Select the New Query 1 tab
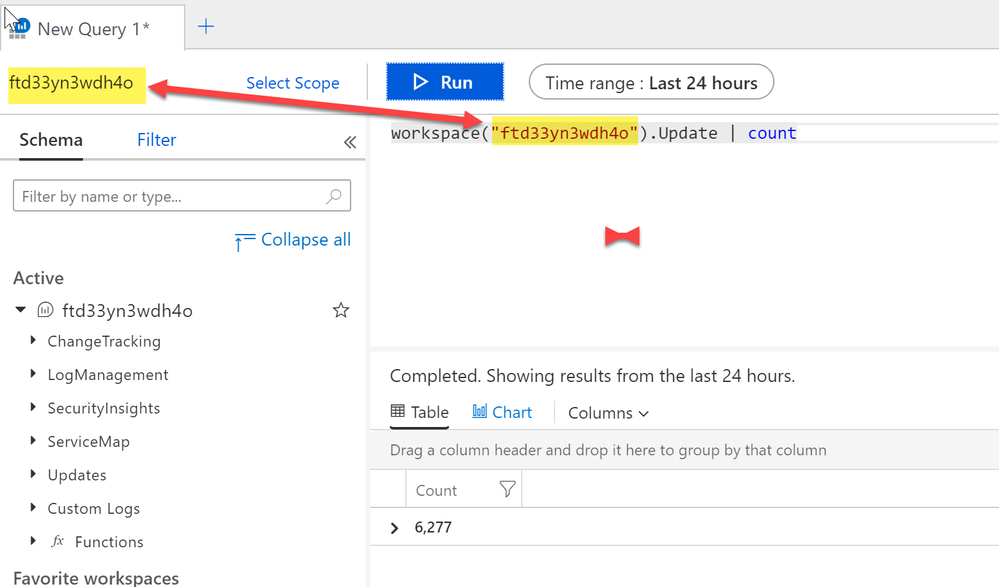The image size is (999, 587). tap(93, 28)
